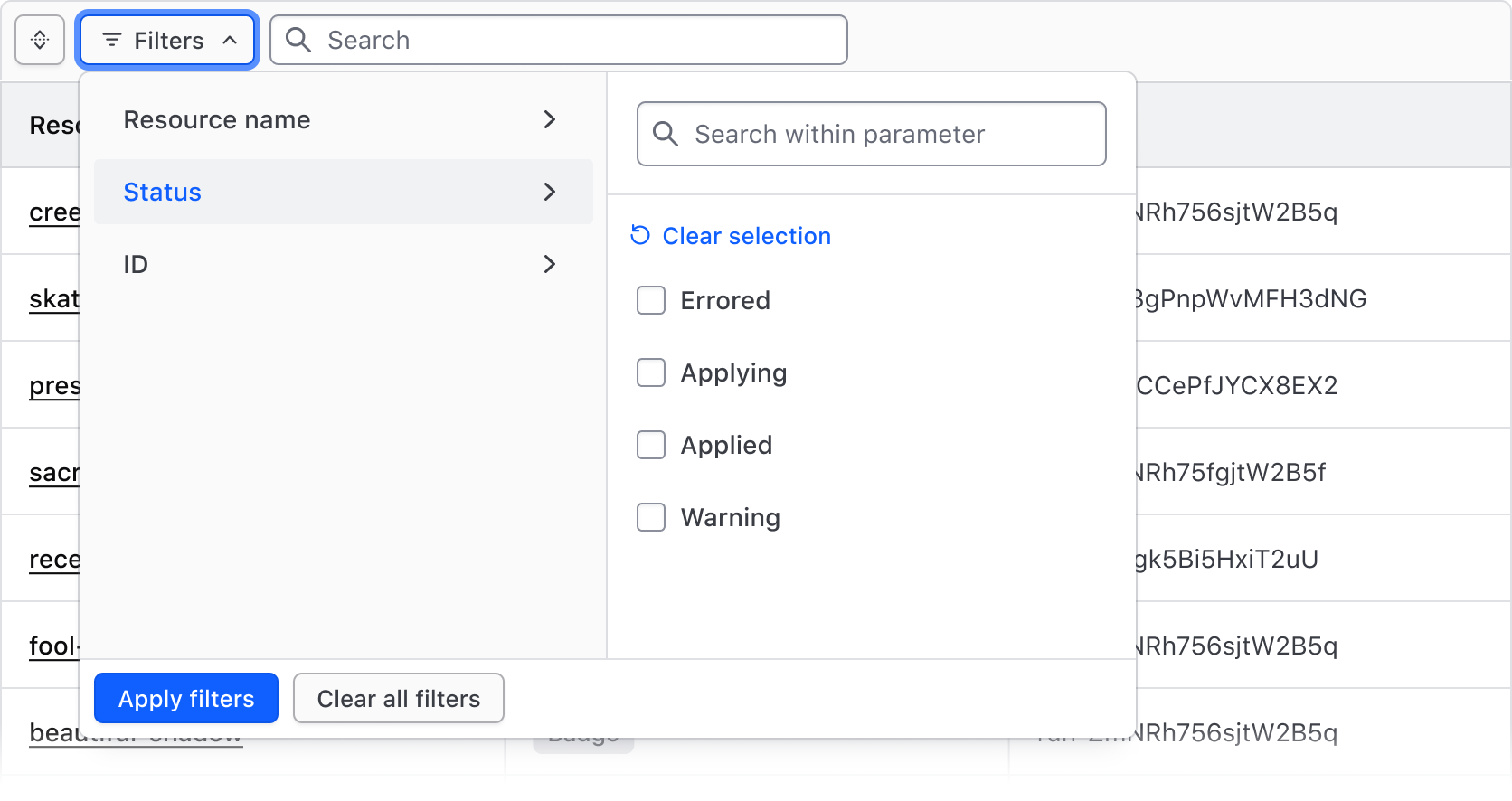Choose the ID filter category
This screenshot has width=1512, height=801.
point(136,264)
